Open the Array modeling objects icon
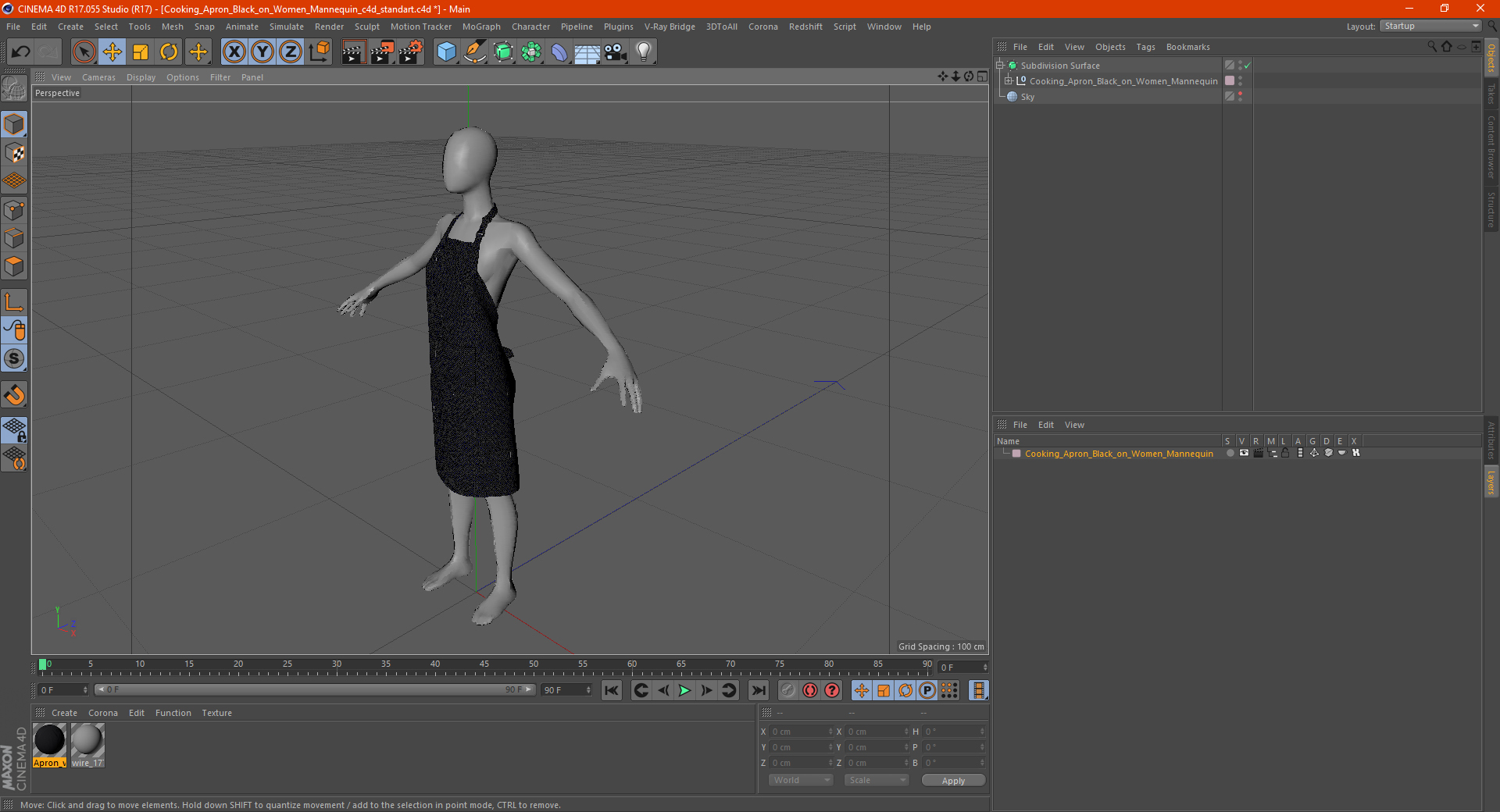This screenshot has width=1500, height=812. coord(531,52)
